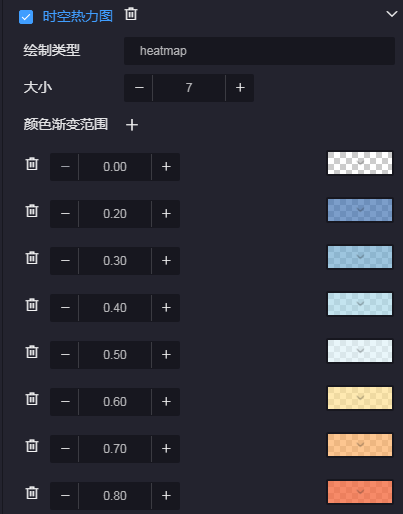This screenshot has height=514, width=403.
Task: Open the red-orange swatch at 0.80
Action: 360,492
